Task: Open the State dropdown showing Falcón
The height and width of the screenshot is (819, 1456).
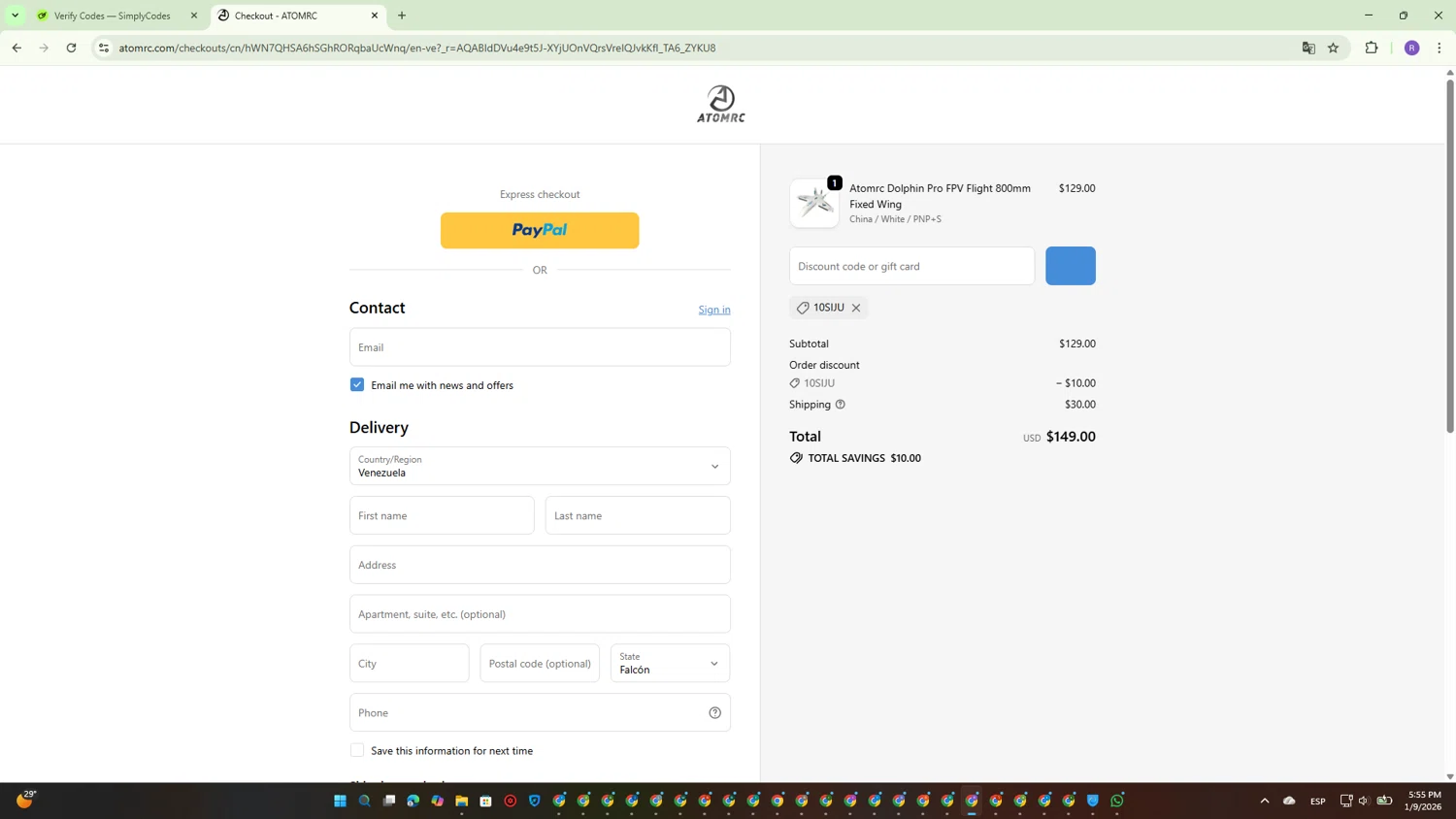Action: 670,664
